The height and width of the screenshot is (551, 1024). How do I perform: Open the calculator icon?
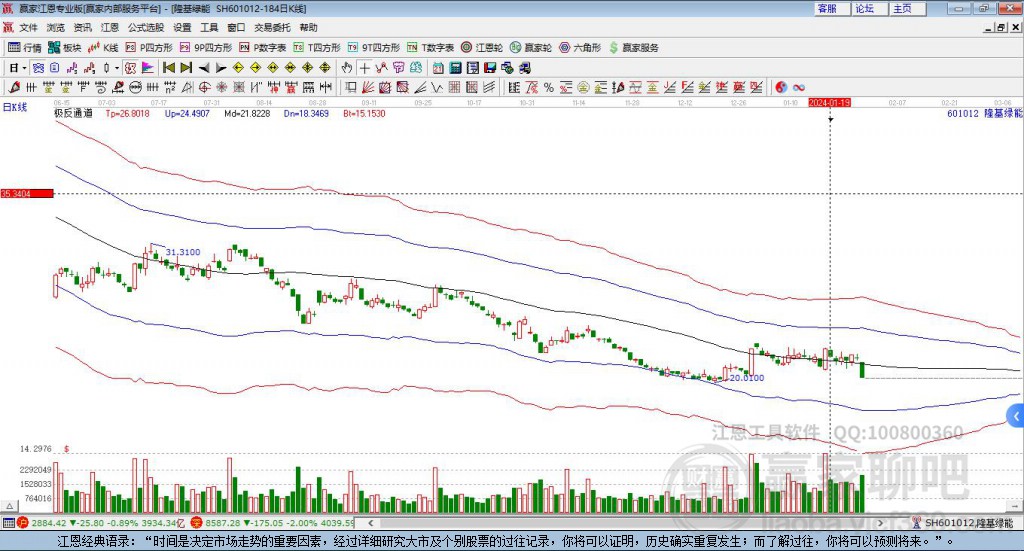(455, 68)
